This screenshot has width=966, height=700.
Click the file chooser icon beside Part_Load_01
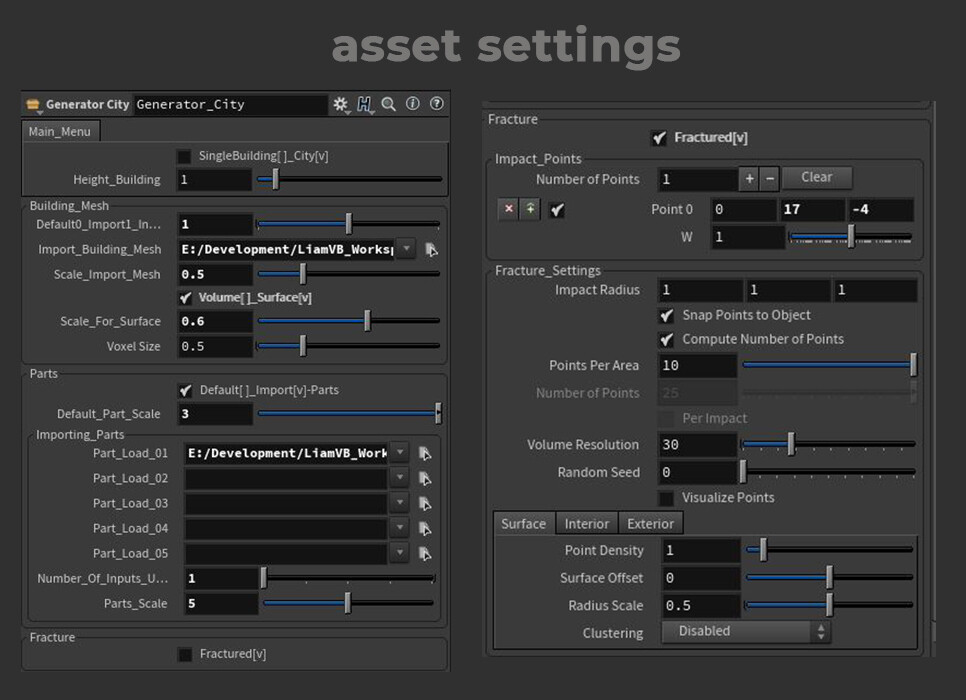click(x=423, y=453)
